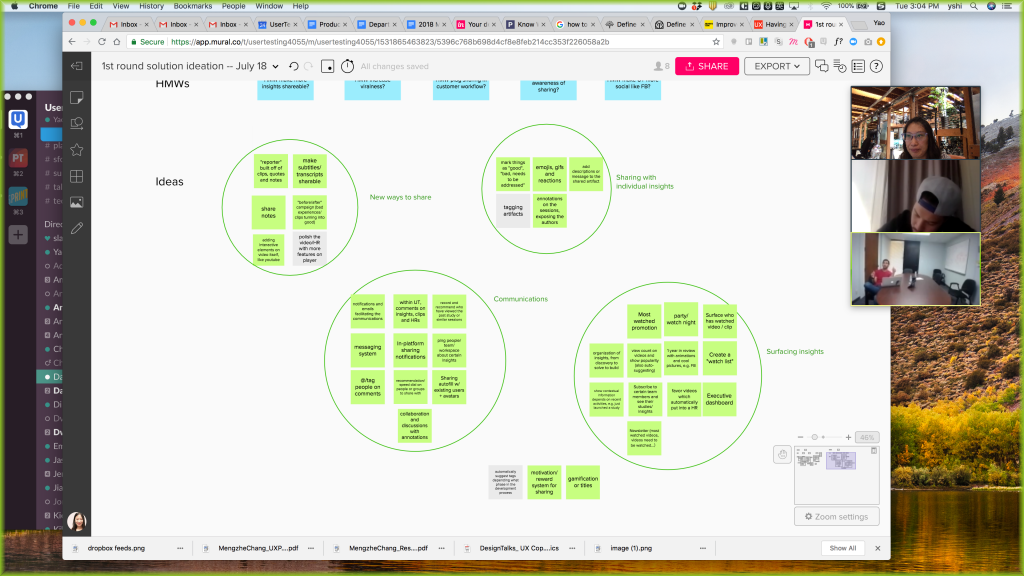This screenshot has height=576, width=1024.
Task: Click the pan hand tool near minimap
Action: (782, 455)
